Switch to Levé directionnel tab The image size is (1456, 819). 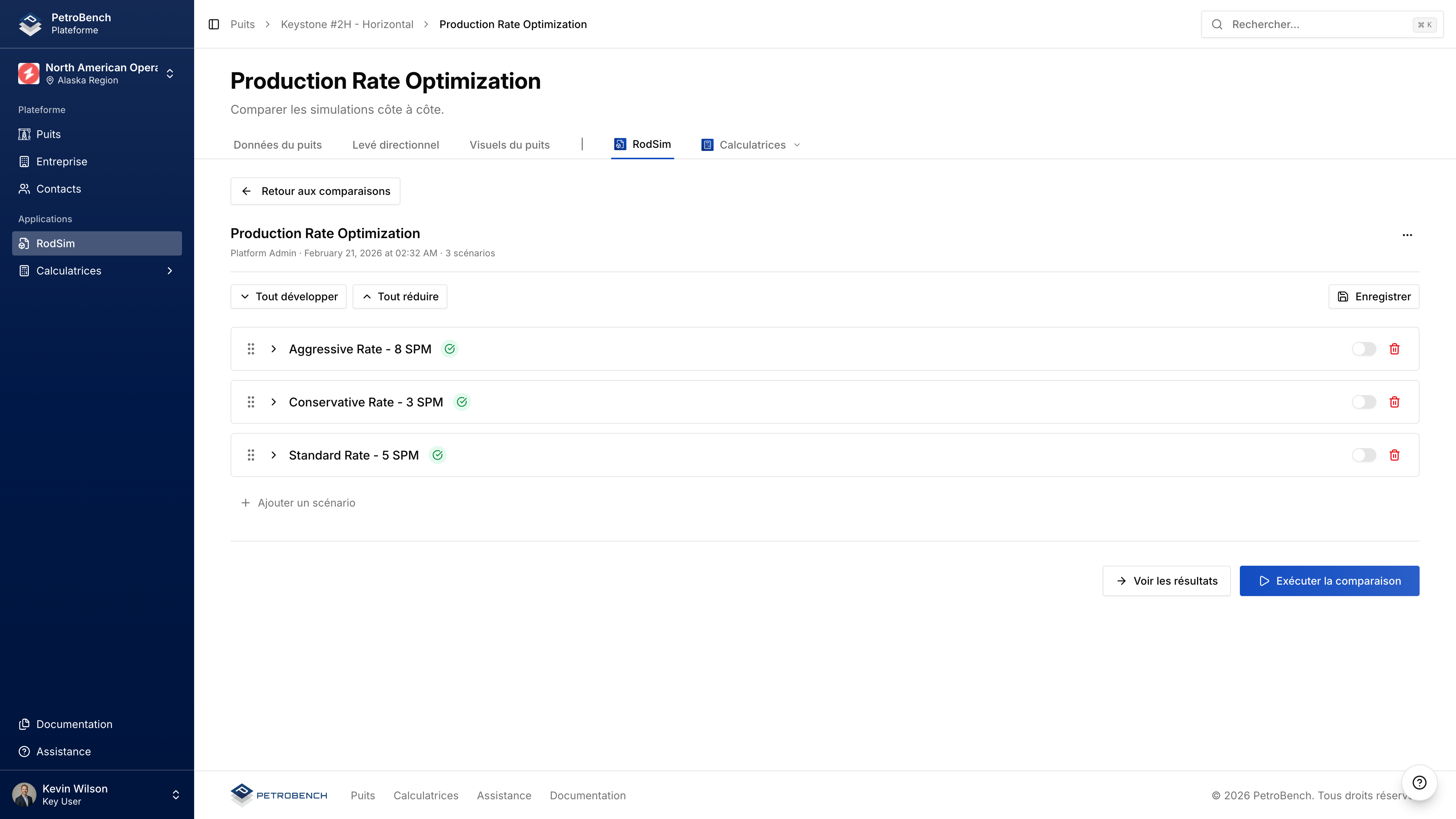[x=395, y=145]
